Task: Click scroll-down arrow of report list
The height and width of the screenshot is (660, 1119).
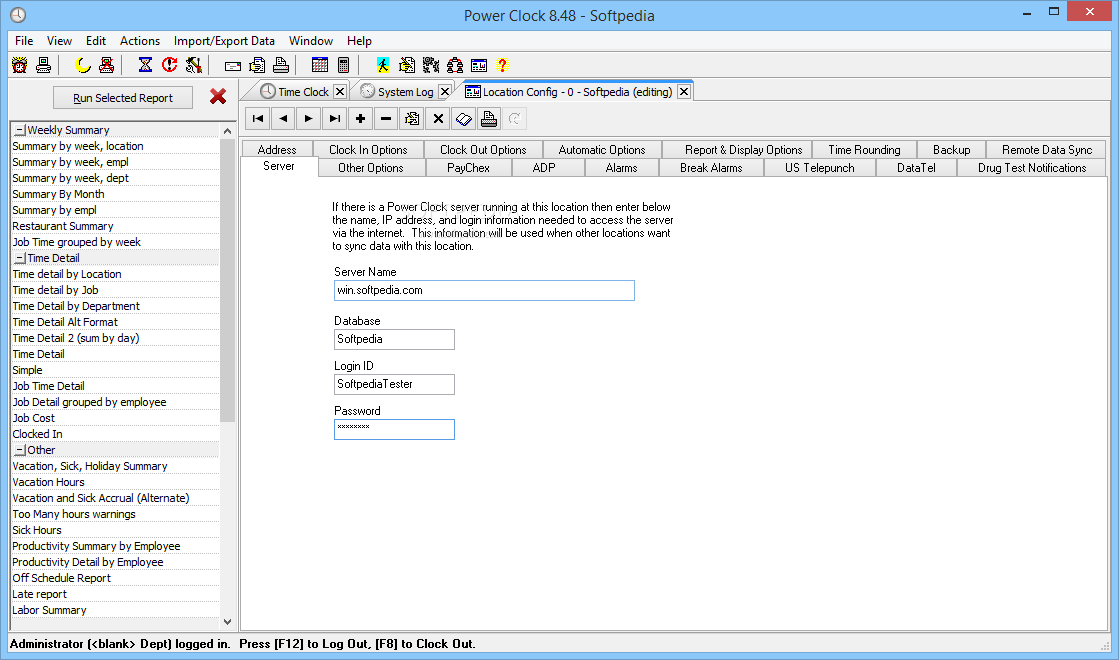Action: coord(227,621)
